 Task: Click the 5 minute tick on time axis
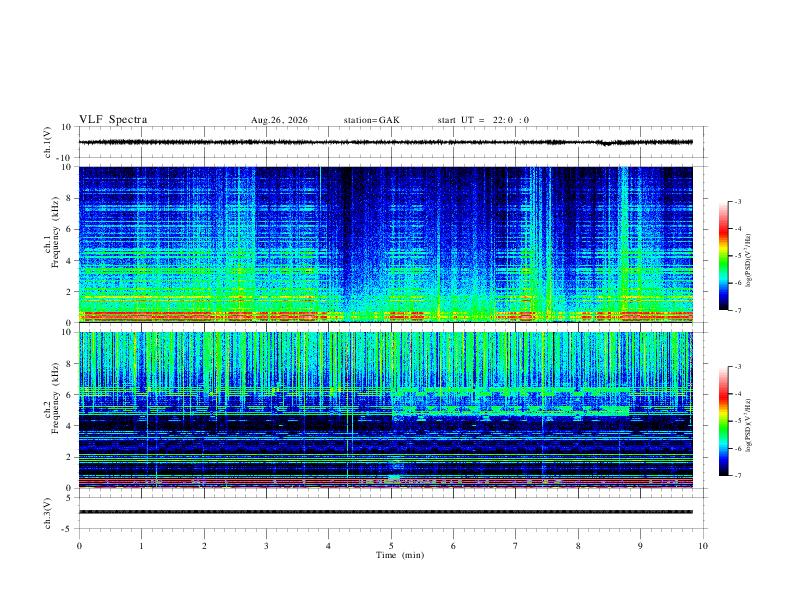[x=391, y=546]
